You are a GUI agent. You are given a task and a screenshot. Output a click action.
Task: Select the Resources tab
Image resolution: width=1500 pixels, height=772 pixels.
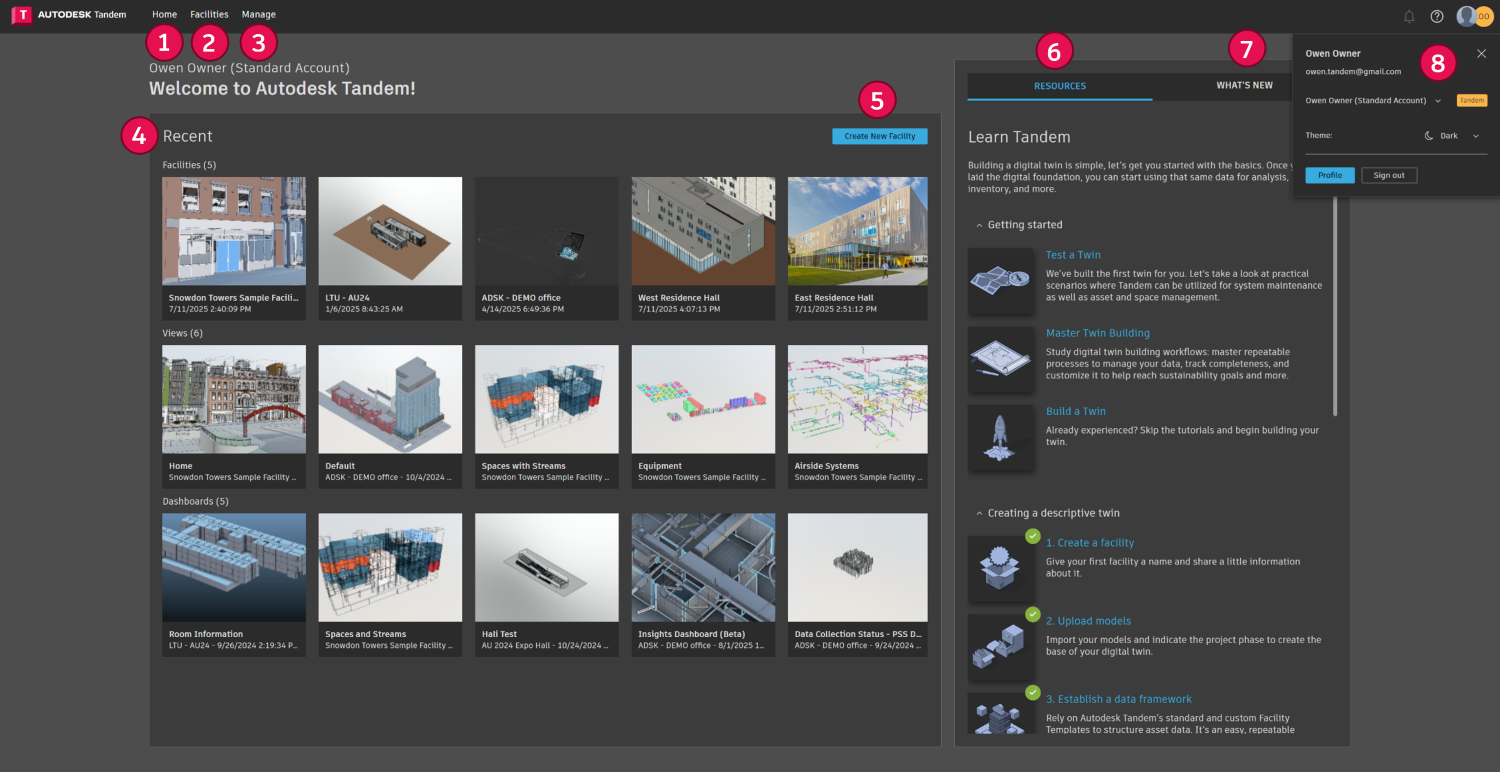point(1060,86)
